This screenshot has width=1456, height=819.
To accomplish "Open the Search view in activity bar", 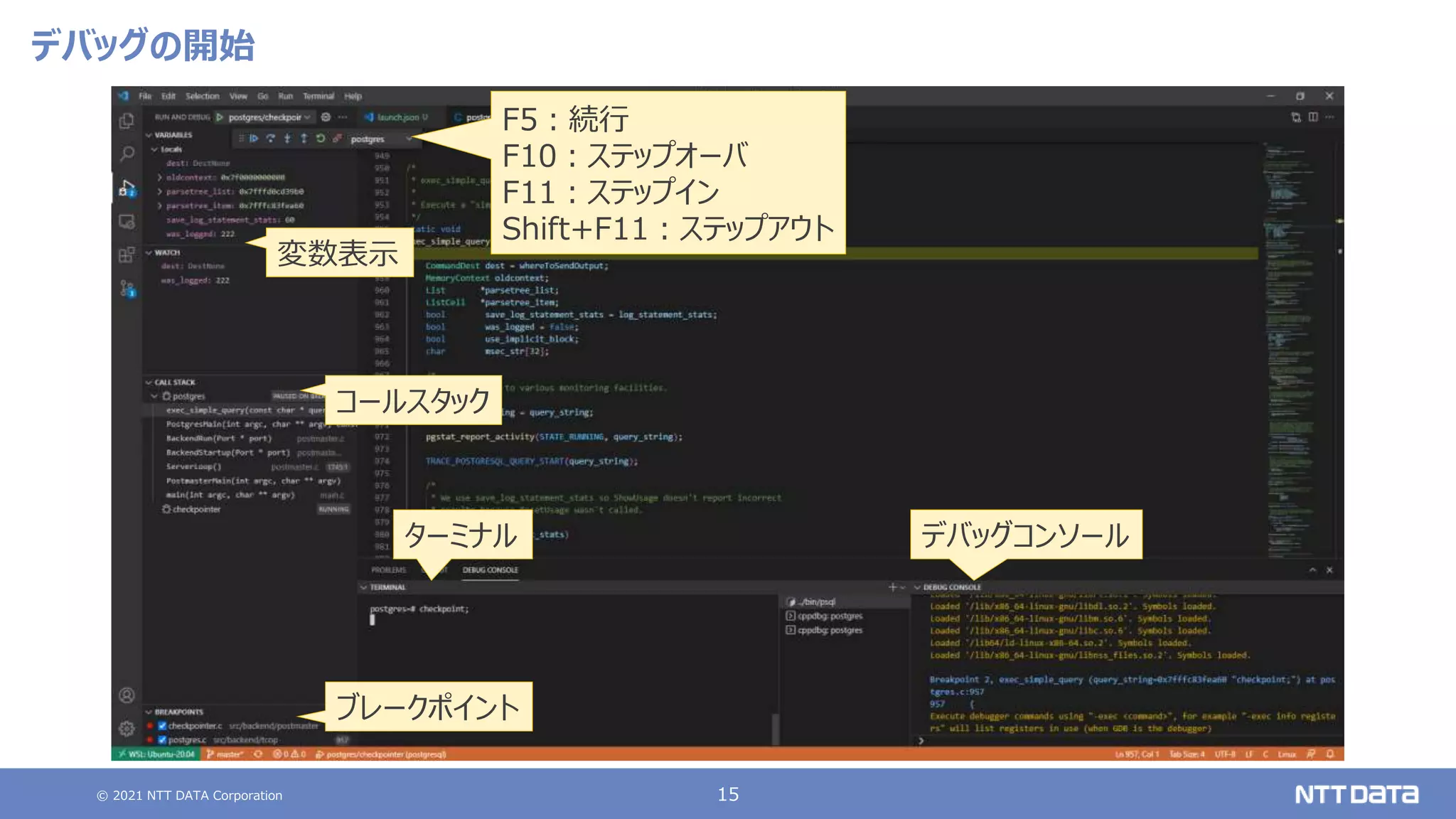I will [127, 154].
